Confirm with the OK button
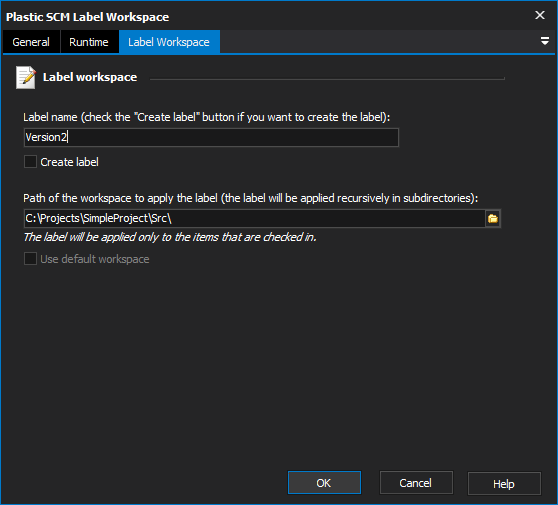Screen dimensions: 558x505 [324, 483]
